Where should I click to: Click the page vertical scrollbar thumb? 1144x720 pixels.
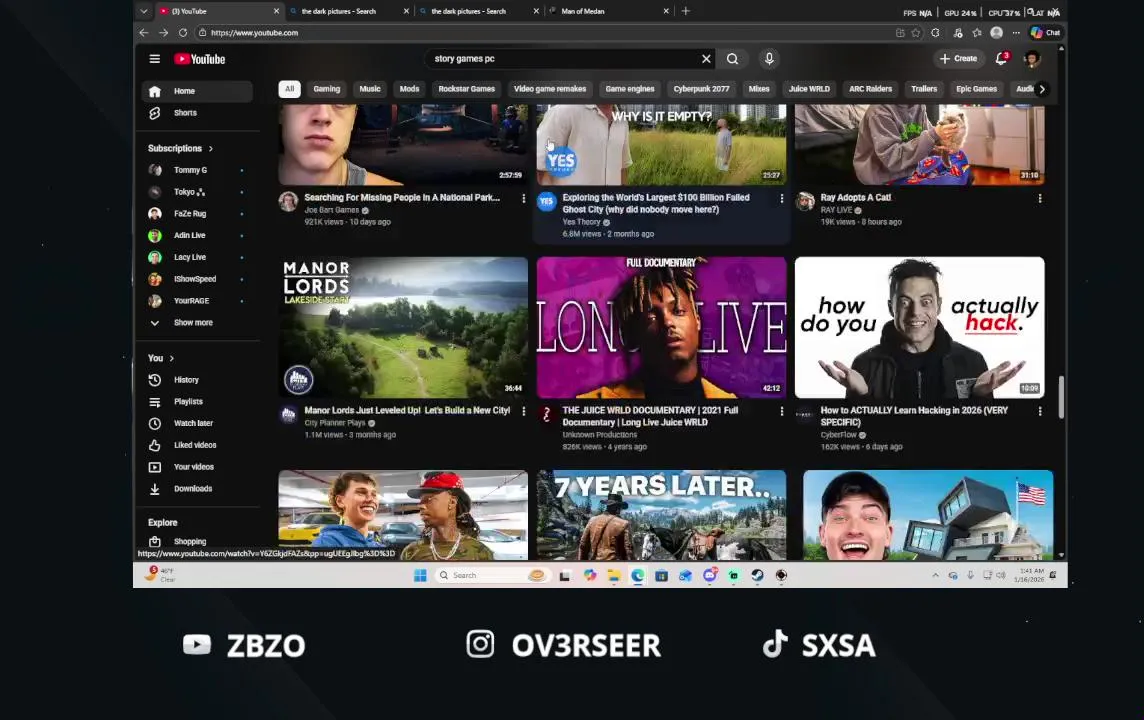click(x=1062, y=398)
